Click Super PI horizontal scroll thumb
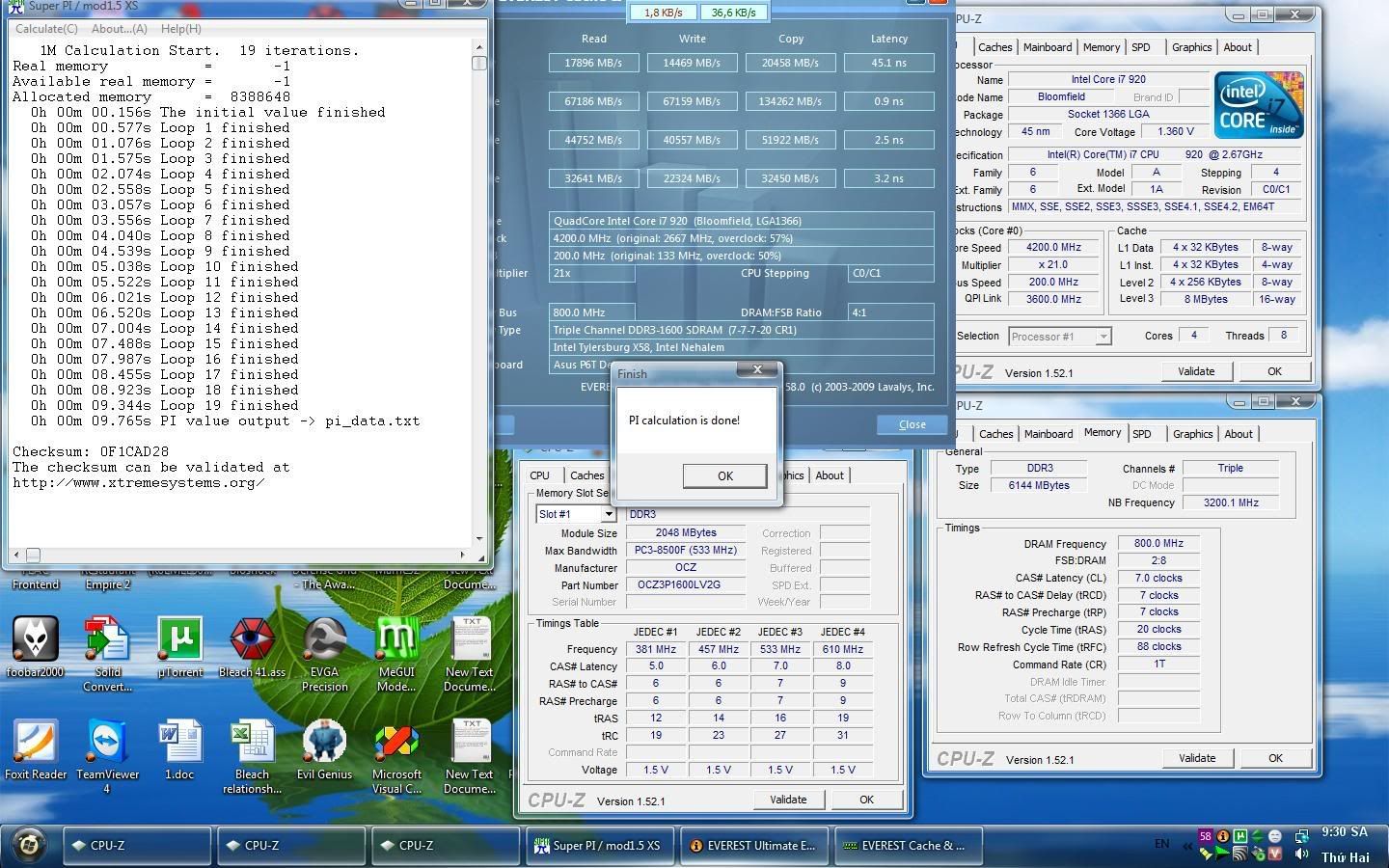The height and width of the screenshot is (868, 1389). (33, 556)
